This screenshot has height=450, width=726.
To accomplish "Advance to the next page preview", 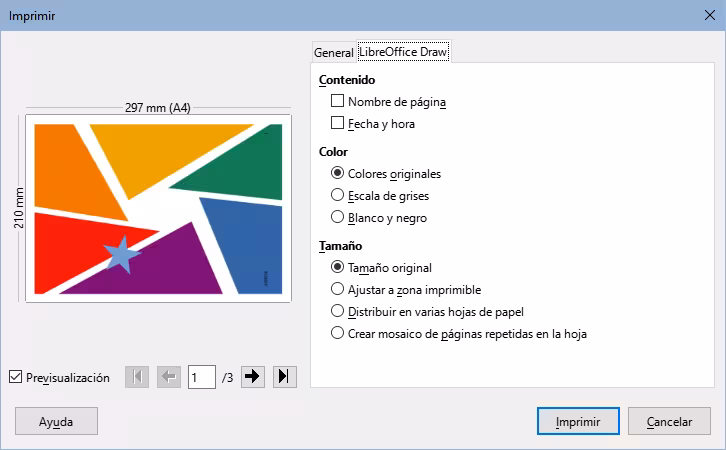I will click(x=253, y=377).
